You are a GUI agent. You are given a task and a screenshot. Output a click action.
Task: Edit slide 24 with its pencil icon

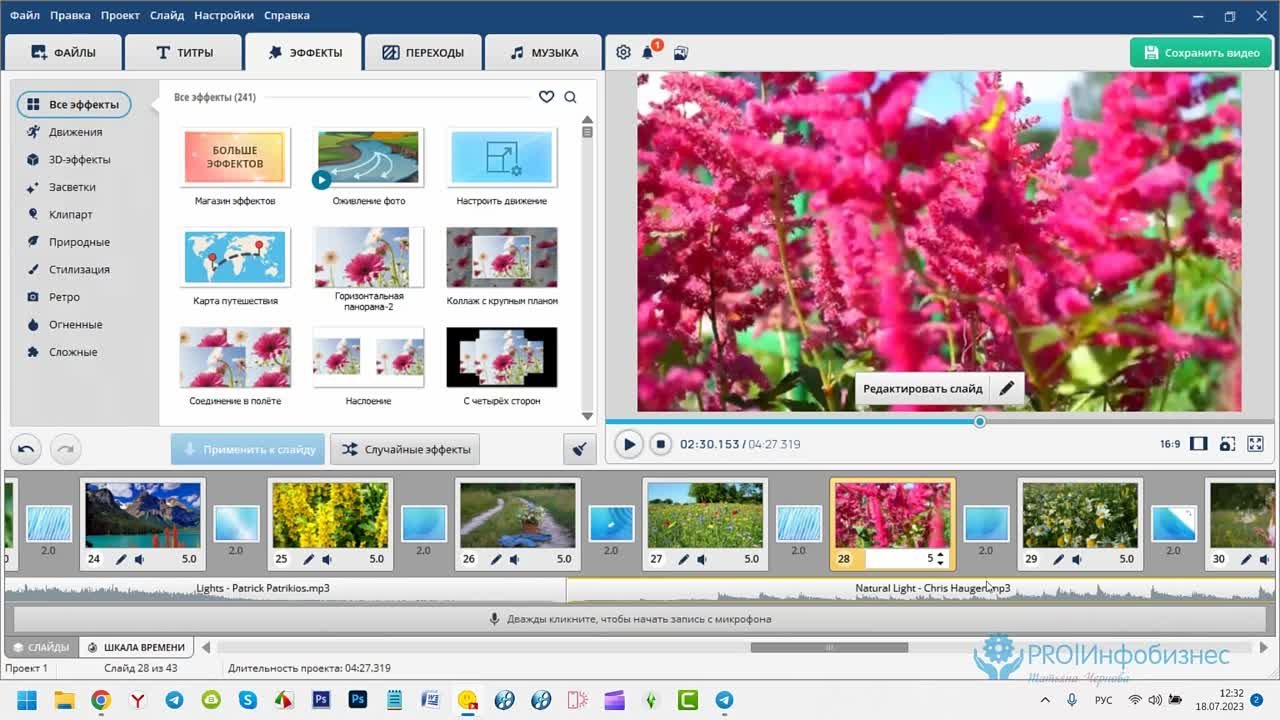point(121,559)
